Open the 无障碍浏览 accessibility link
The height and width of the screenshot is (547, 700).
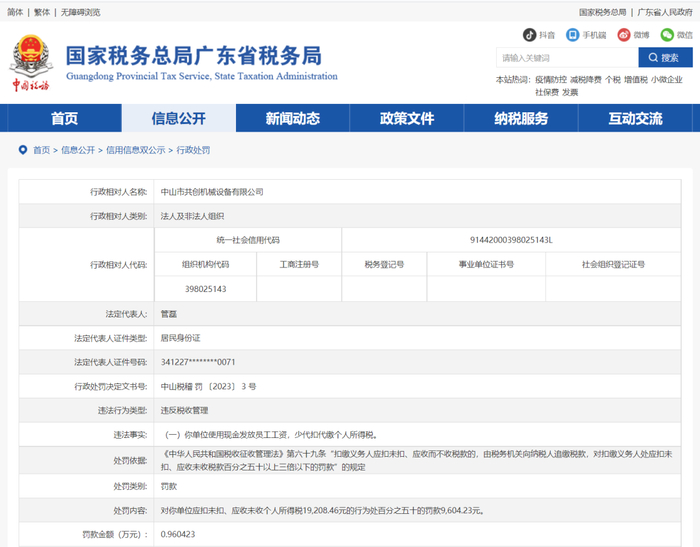tap(80, 13)
